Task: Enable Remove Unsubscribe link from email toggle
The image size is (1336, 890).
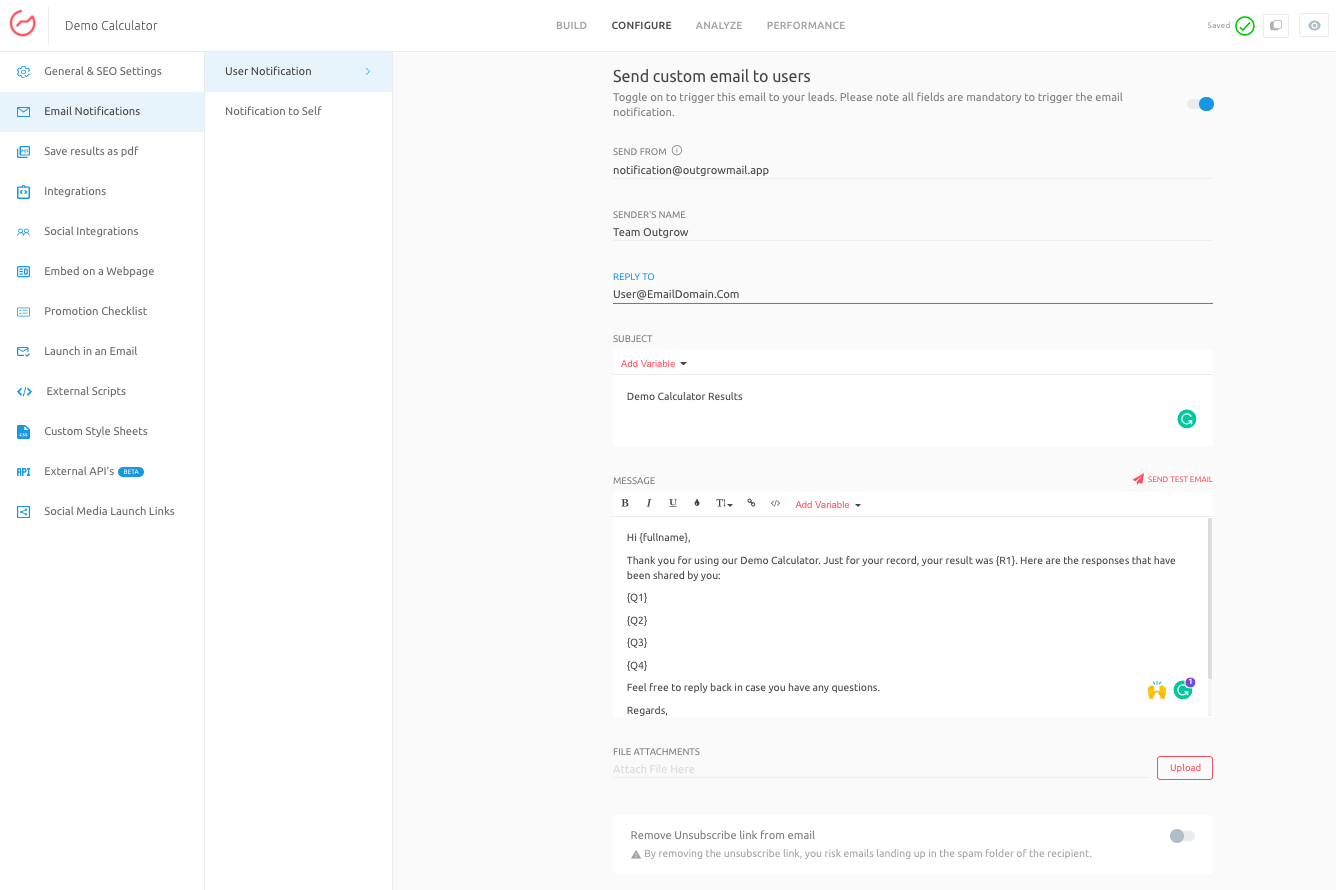Action: (1182, 836)
